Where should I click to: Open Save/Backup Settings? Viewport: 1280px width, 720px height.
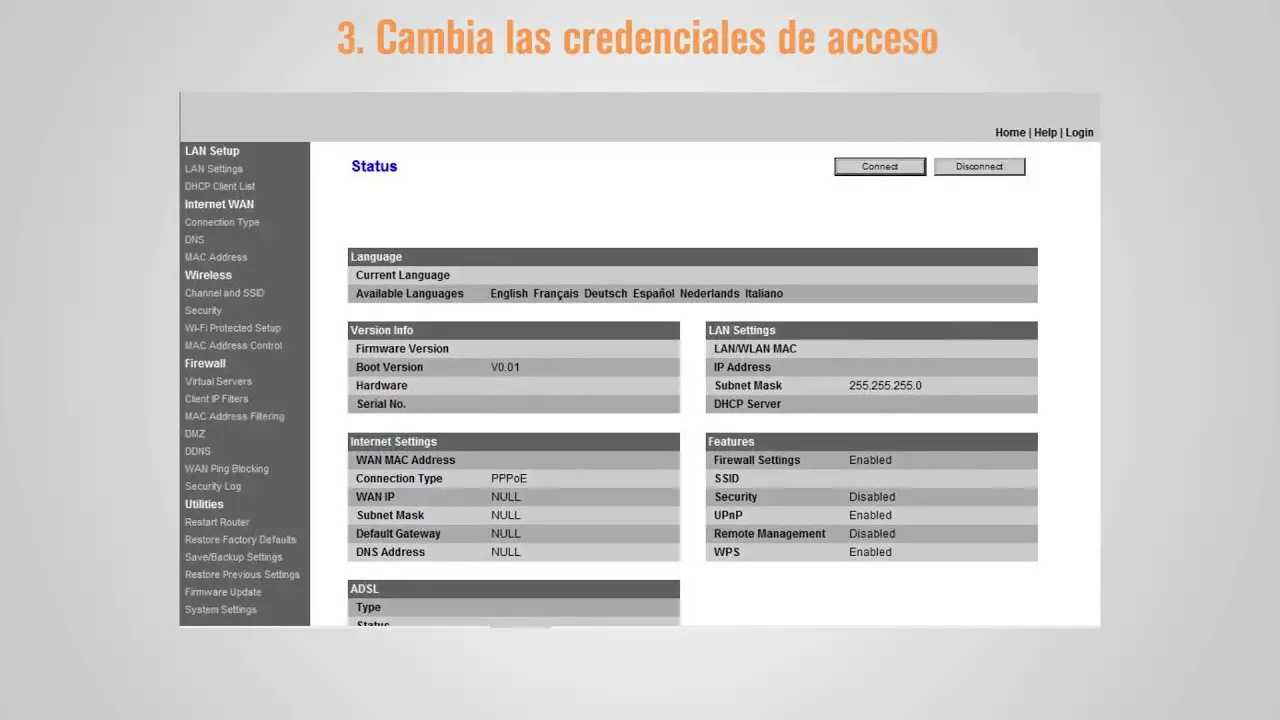pos(233,557)
